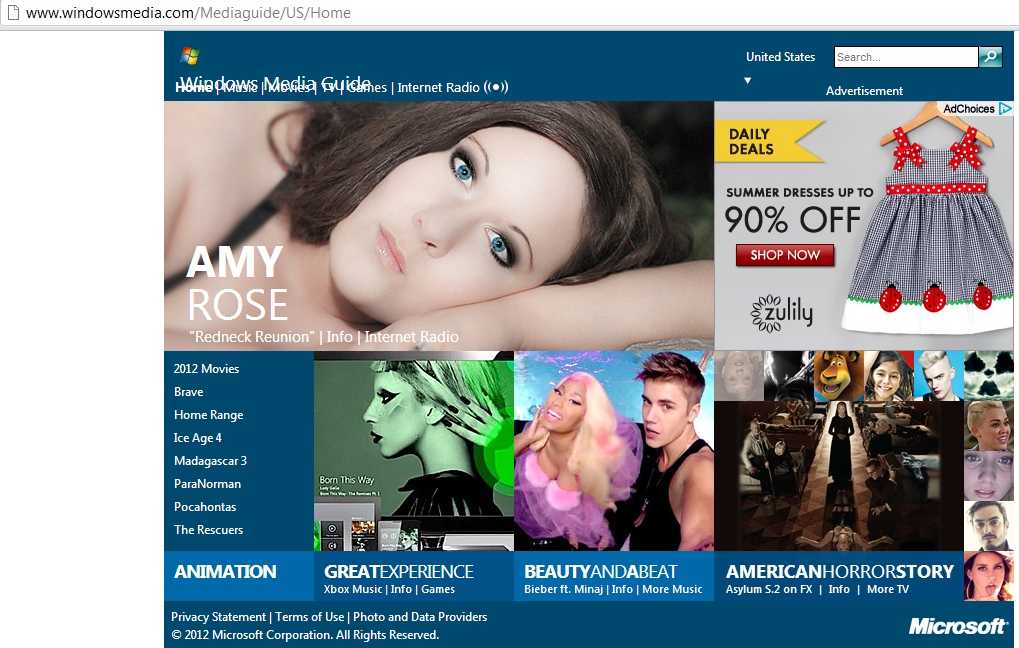Click the Amy Rose featured banner image
1019x648 pixels.
[439, 226]
